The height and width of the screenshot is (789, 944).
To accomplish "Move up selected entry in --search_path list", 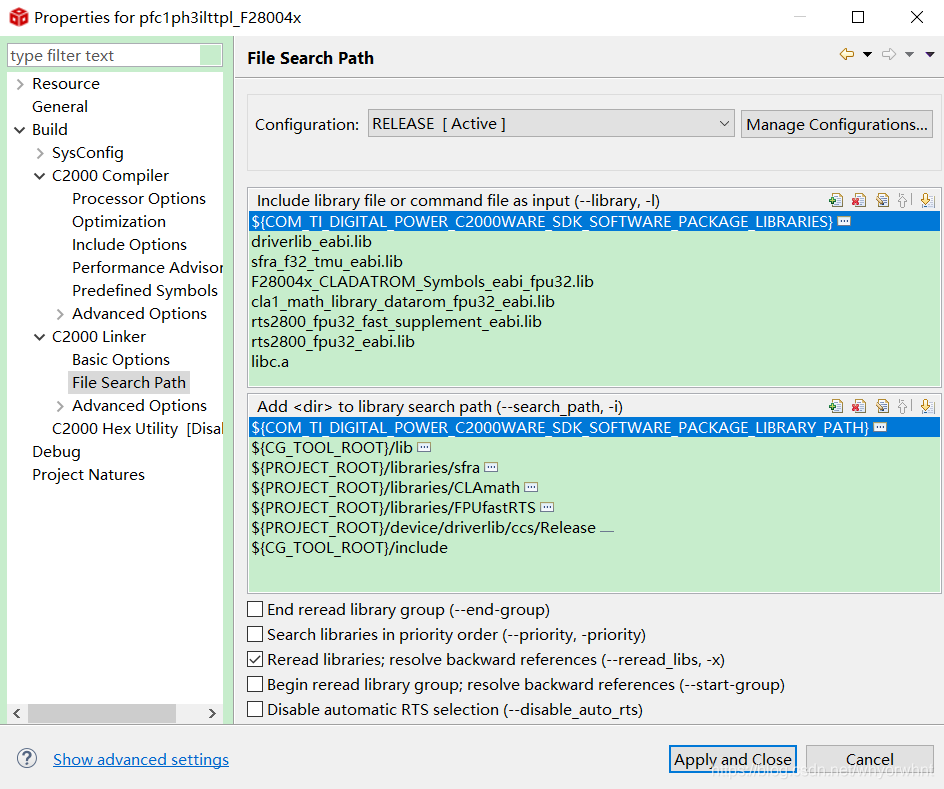I will pos(904,406).
